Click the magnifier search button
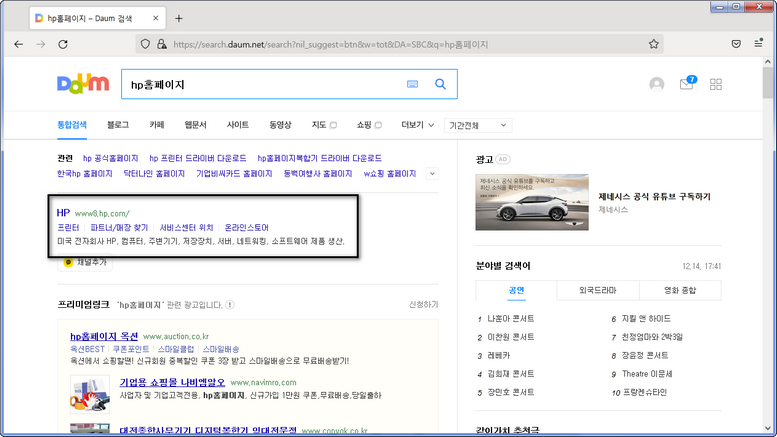This screenshot has width=777, height=437. [441, 84]
